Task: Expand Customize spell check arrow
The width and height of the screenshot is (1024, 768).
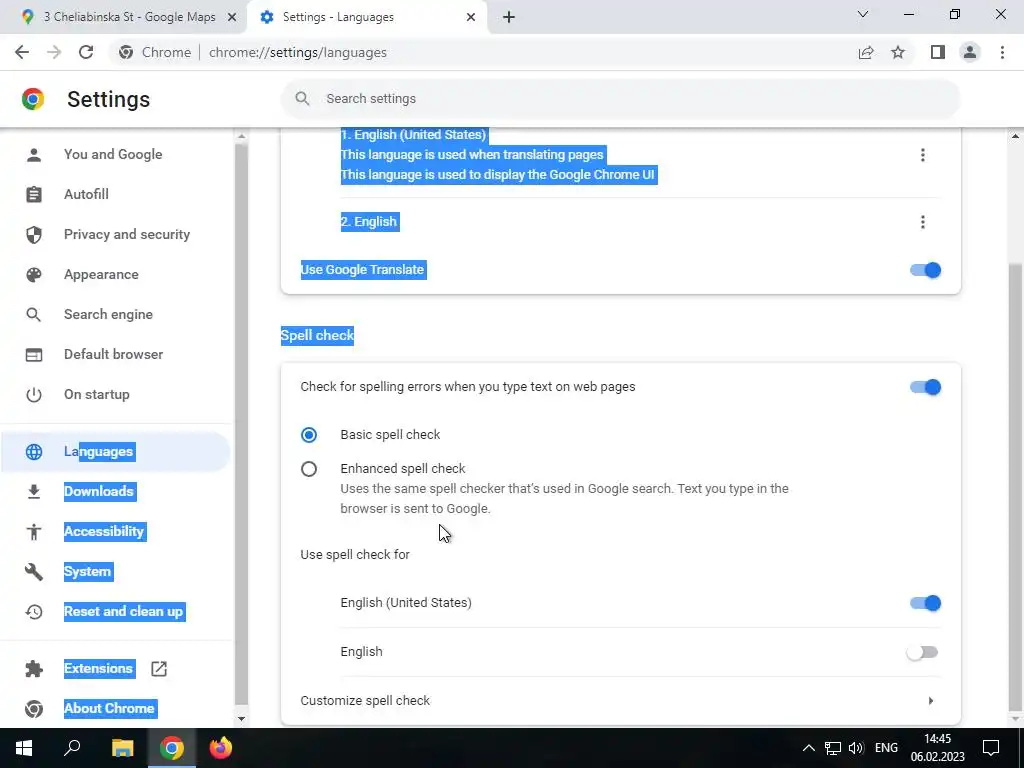Action: [x=931, y=701]
